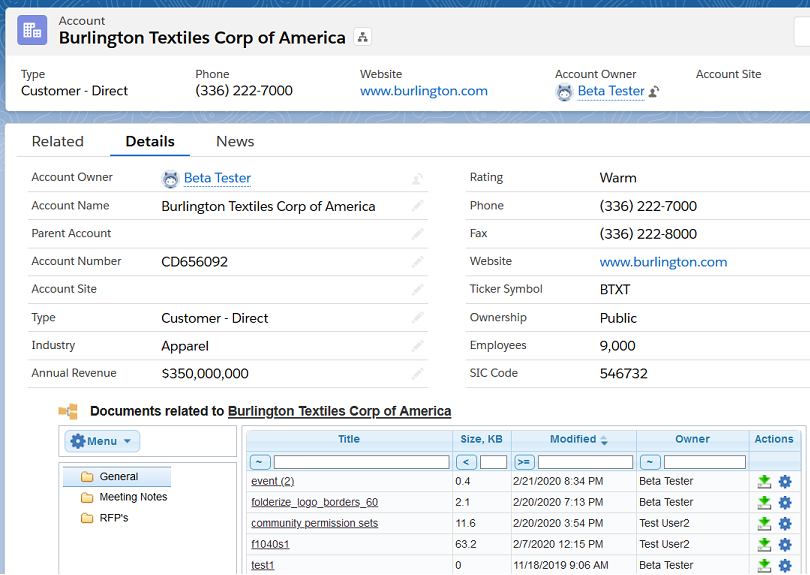This screenshot has width=810, height=575.
Task: Change the Modified filter >= operator
Action: [524, 462]
